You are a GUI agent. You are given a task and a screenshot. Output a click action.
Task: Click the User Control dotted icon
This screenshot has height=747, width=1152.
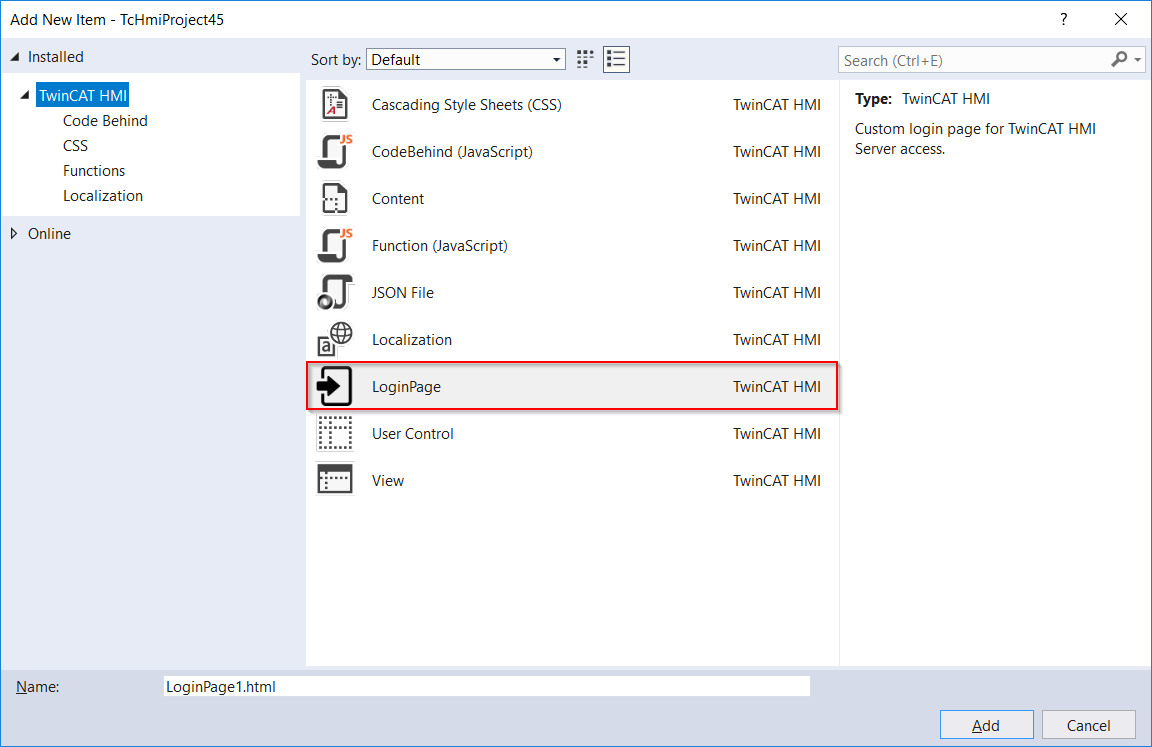[335, 433]
